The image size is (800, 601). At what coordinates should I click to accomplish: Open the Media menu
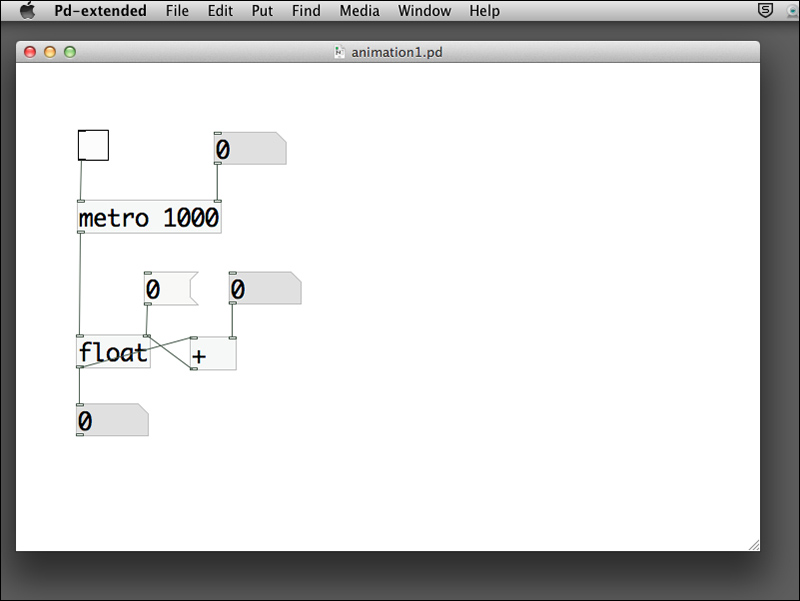(x=360, y=11)
